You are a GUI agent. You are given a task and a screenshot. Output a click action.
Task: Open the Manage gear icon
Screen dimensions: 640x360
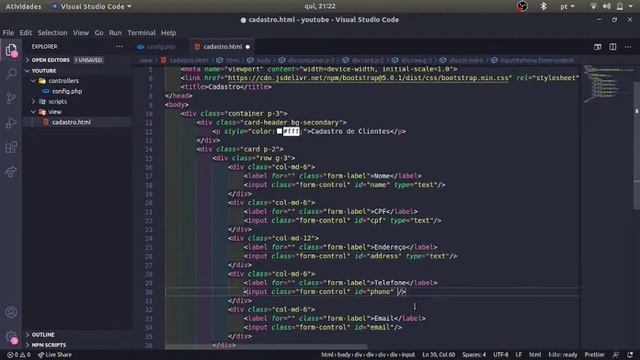point(11,337)
